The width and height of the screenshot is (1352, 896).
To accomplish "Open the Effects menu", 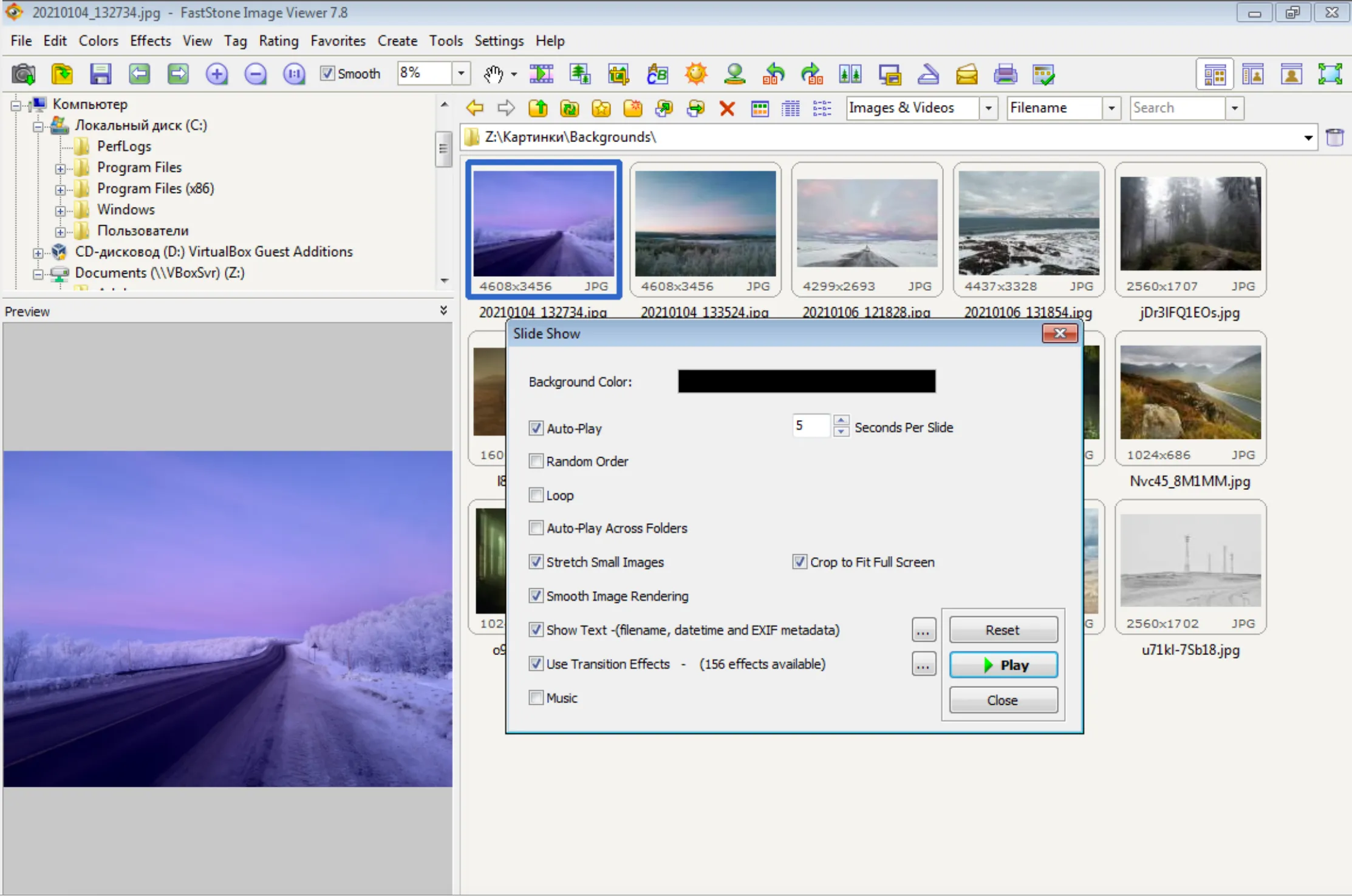I will click(x=150, y=41).
